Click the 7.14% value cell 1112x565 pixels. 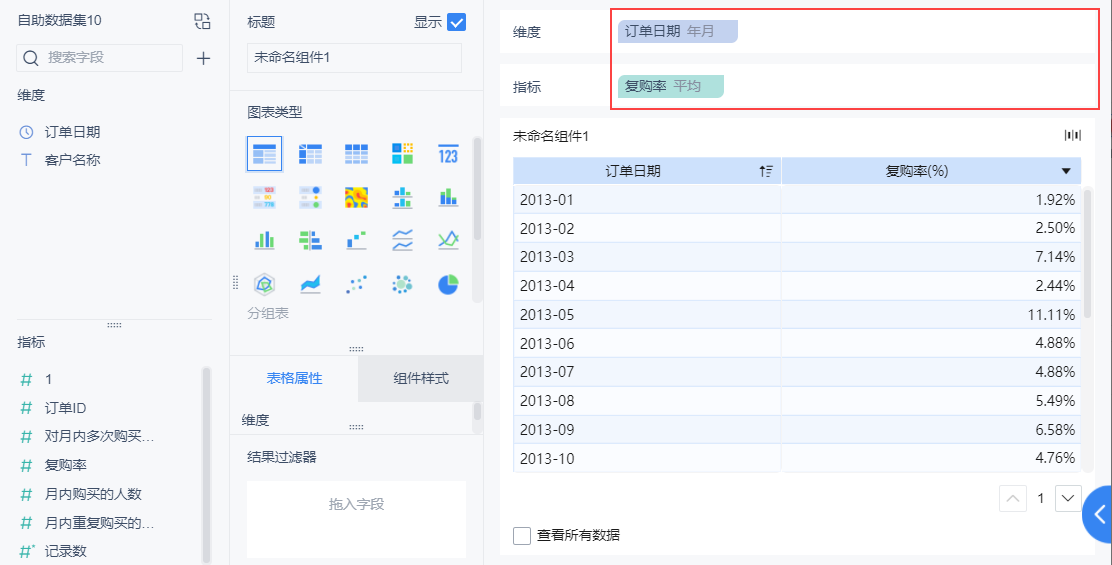pyautogui.click(x=931, y=257)
